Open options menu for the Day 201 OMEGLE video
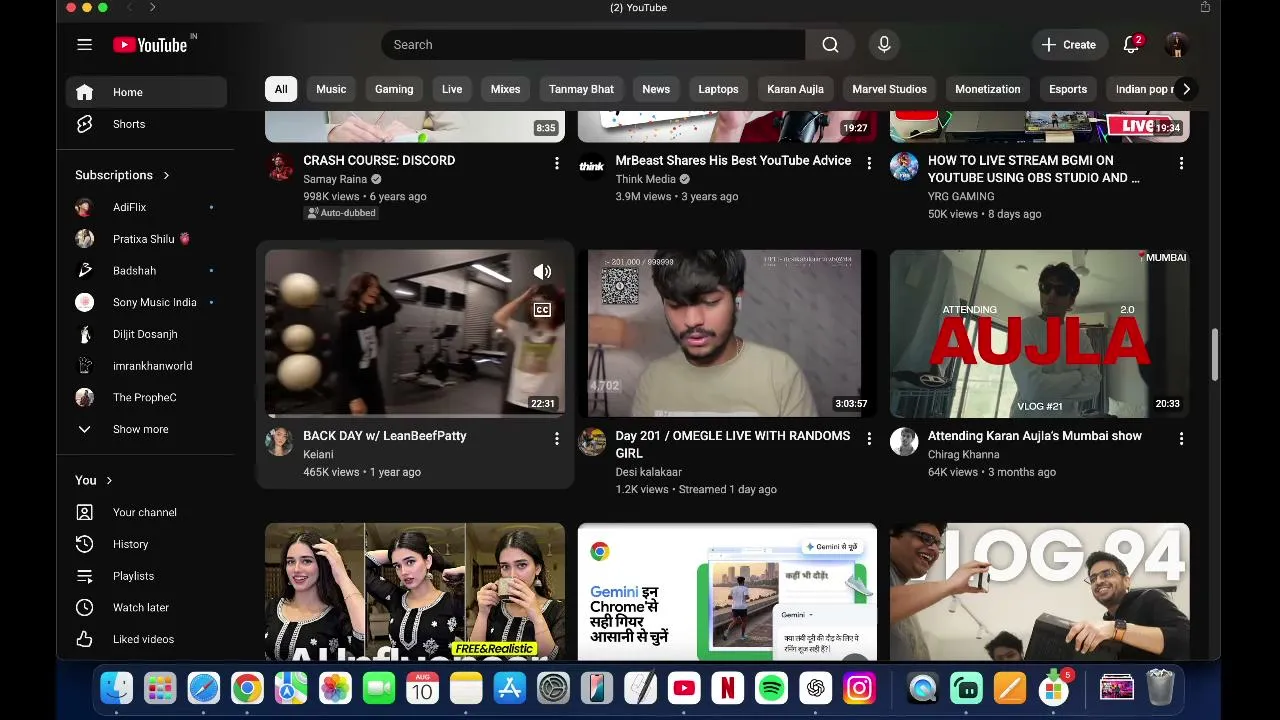This screenshot has height=720, width=1280. click(x=869, y=438)
